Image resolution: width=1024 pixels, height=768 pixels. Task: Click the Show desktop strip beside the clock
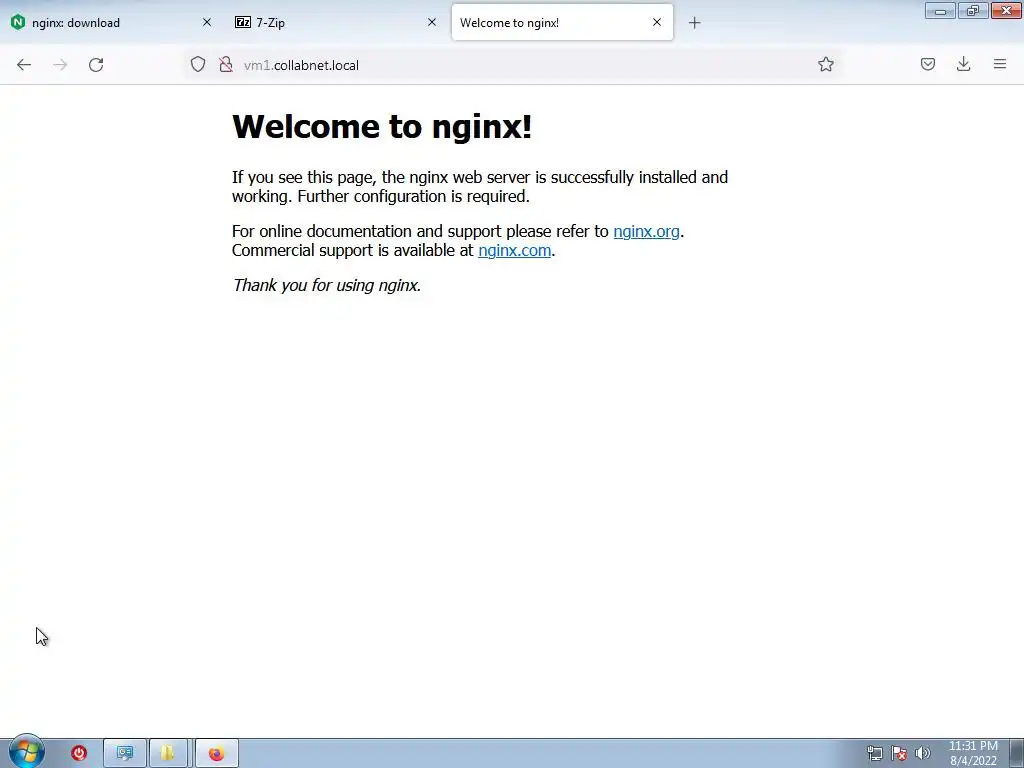coord(1017,753)
